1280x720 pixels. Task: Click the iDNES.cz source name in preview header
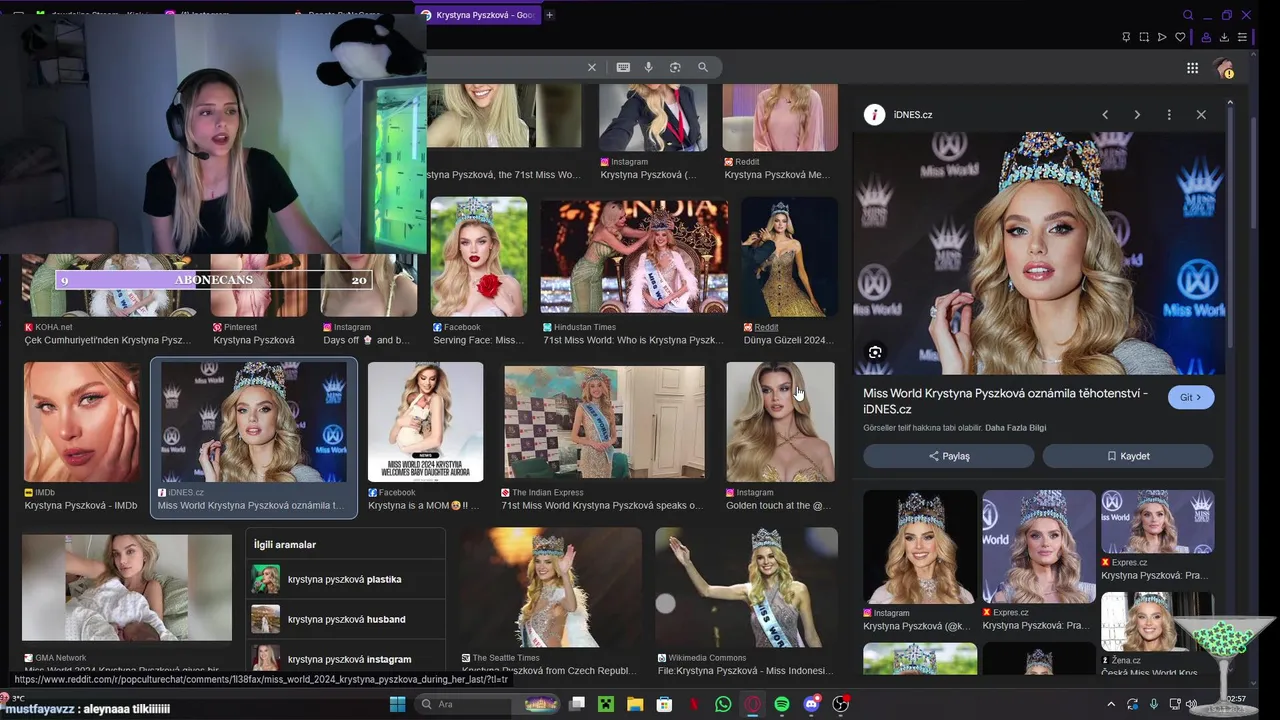coord(913,115)
